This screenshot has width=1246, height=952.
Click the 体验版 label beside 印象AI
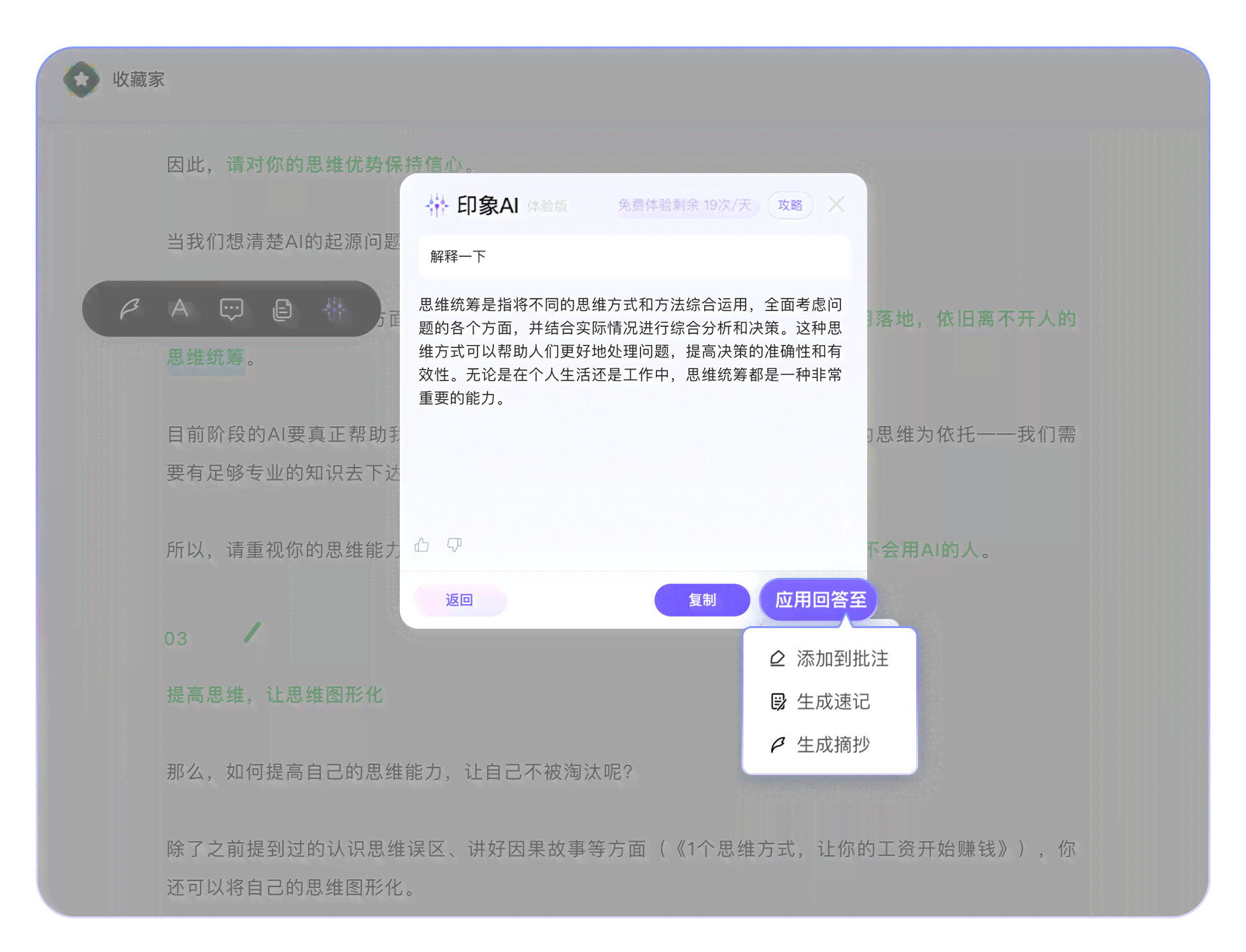[547, 206]
